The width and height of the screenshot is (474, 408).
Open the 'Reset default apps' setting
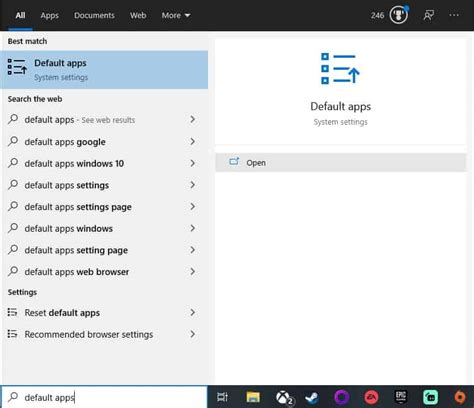(62, 313)
